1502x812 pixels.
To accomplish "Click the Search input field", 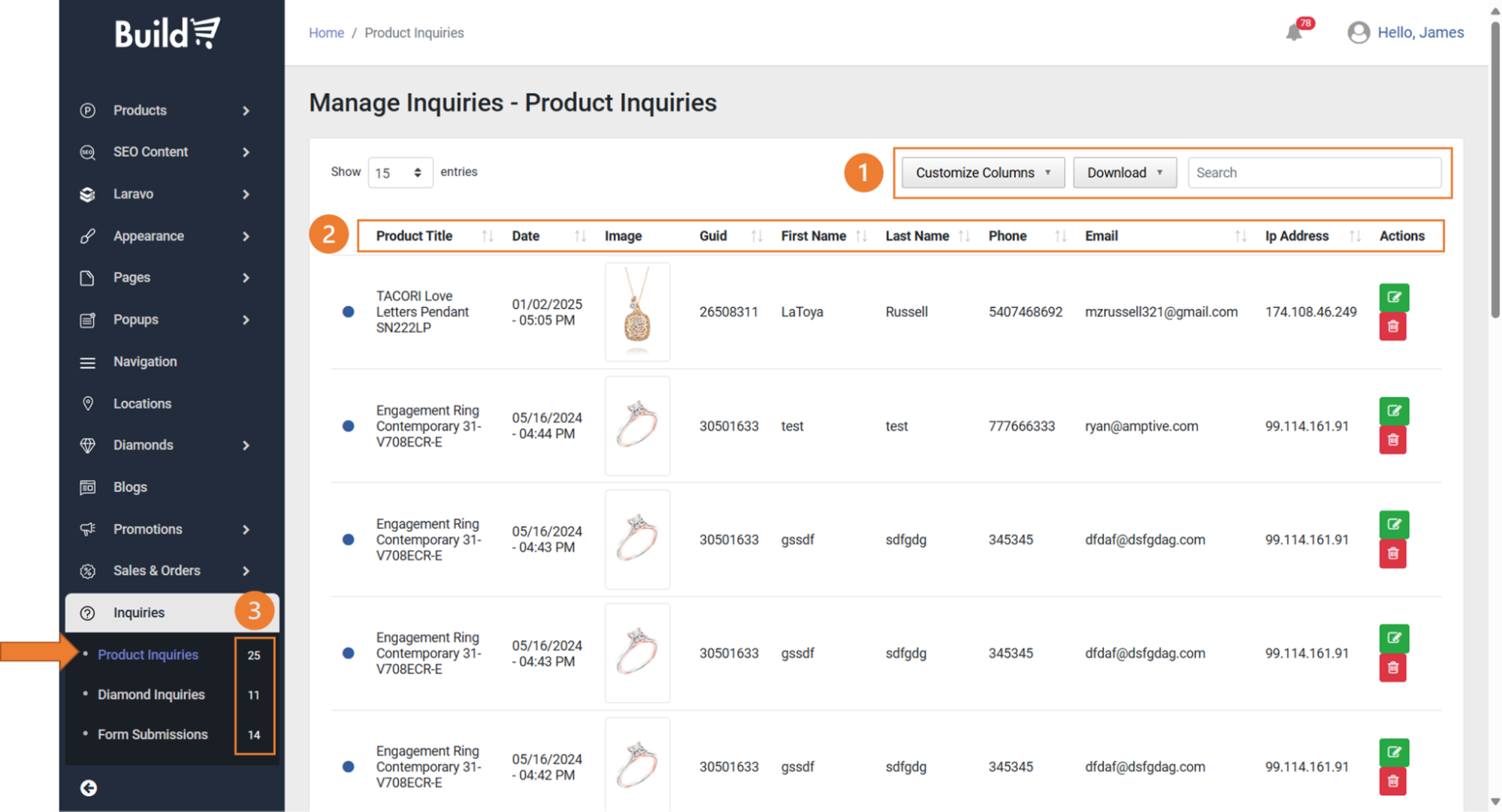I will tap(1314, 173).
